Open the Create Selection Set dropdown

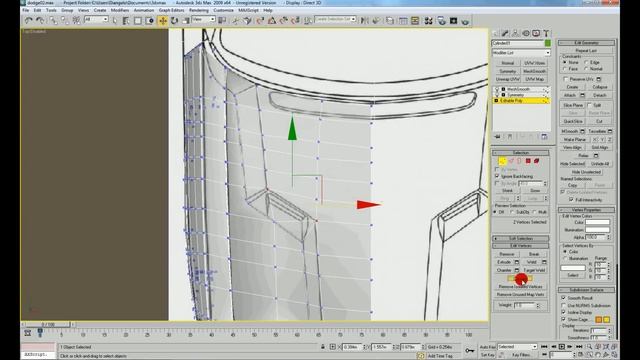335,20
